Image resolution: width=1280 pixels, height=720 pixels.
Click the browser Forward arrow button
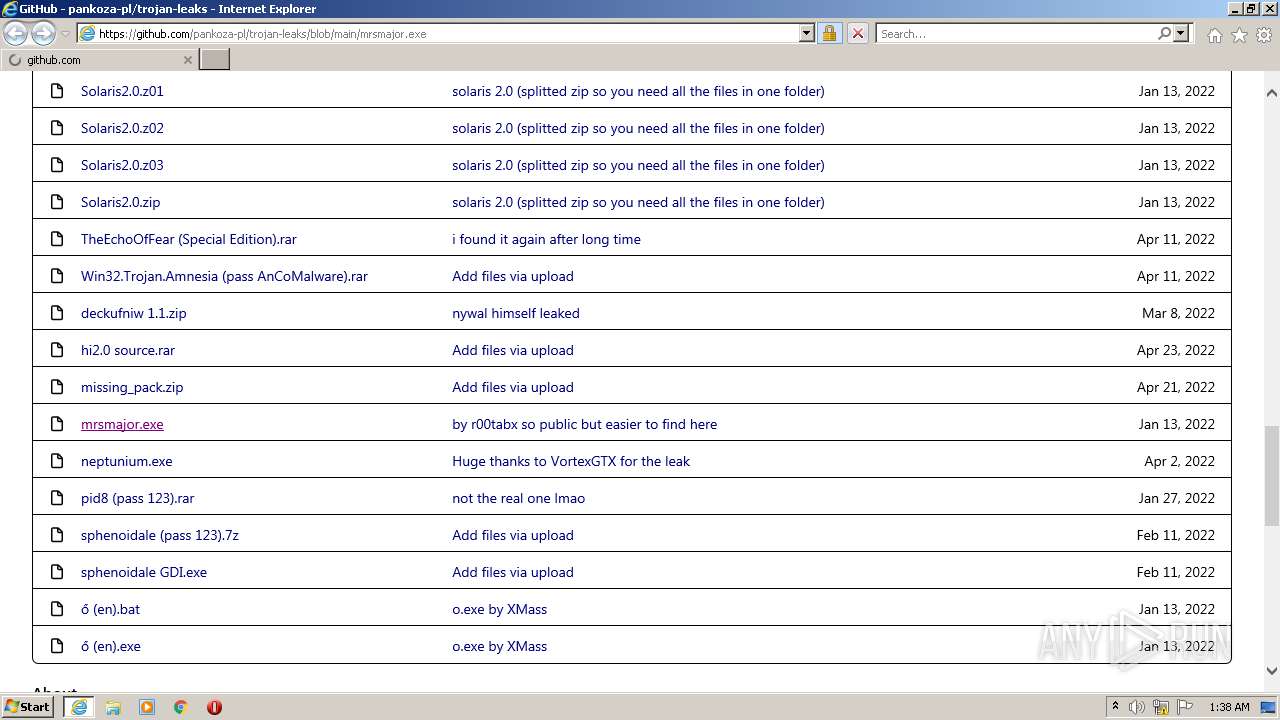pos(43,33)
